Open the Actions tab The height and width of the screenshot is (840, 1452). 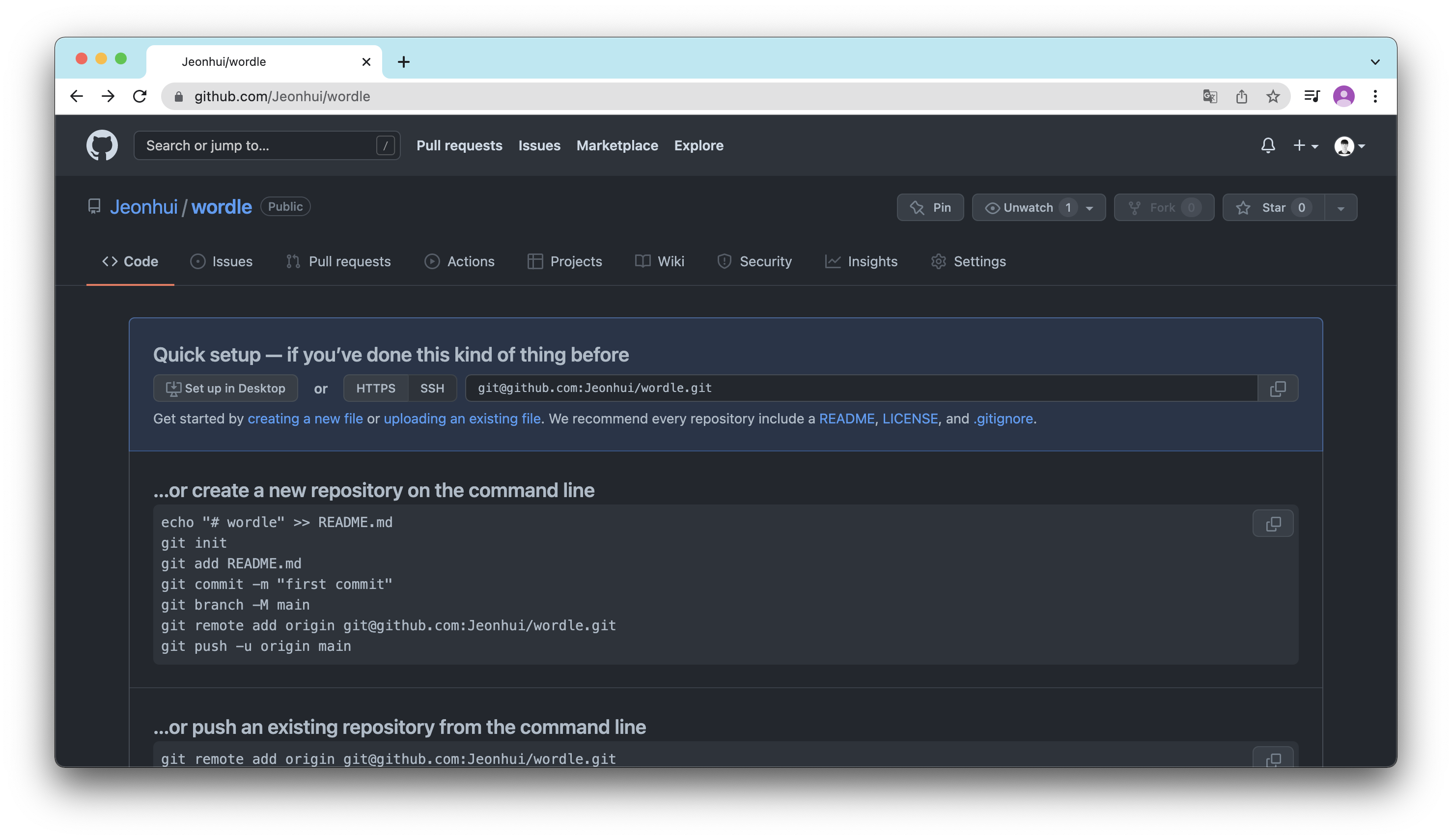460,261
